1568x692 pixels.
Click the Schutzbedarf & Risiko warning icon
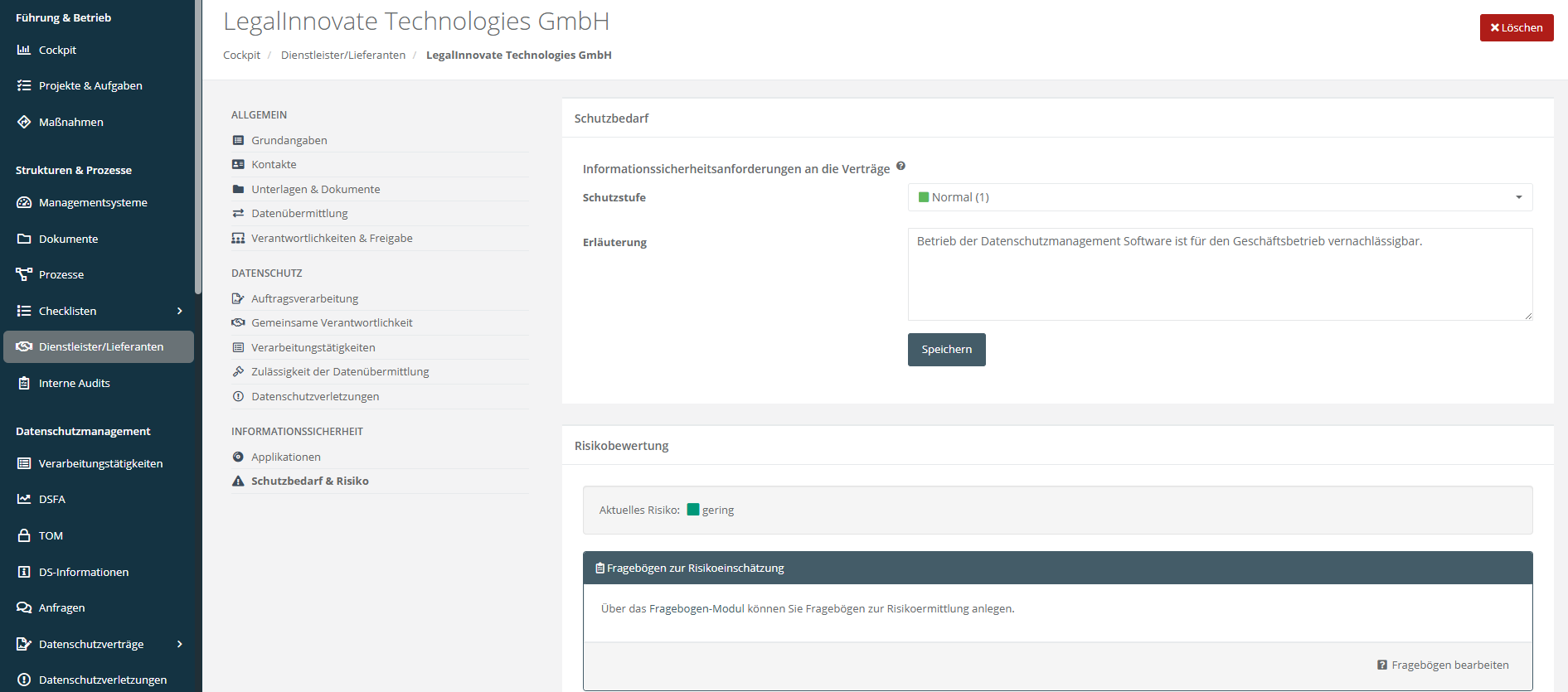coord(238,481)
